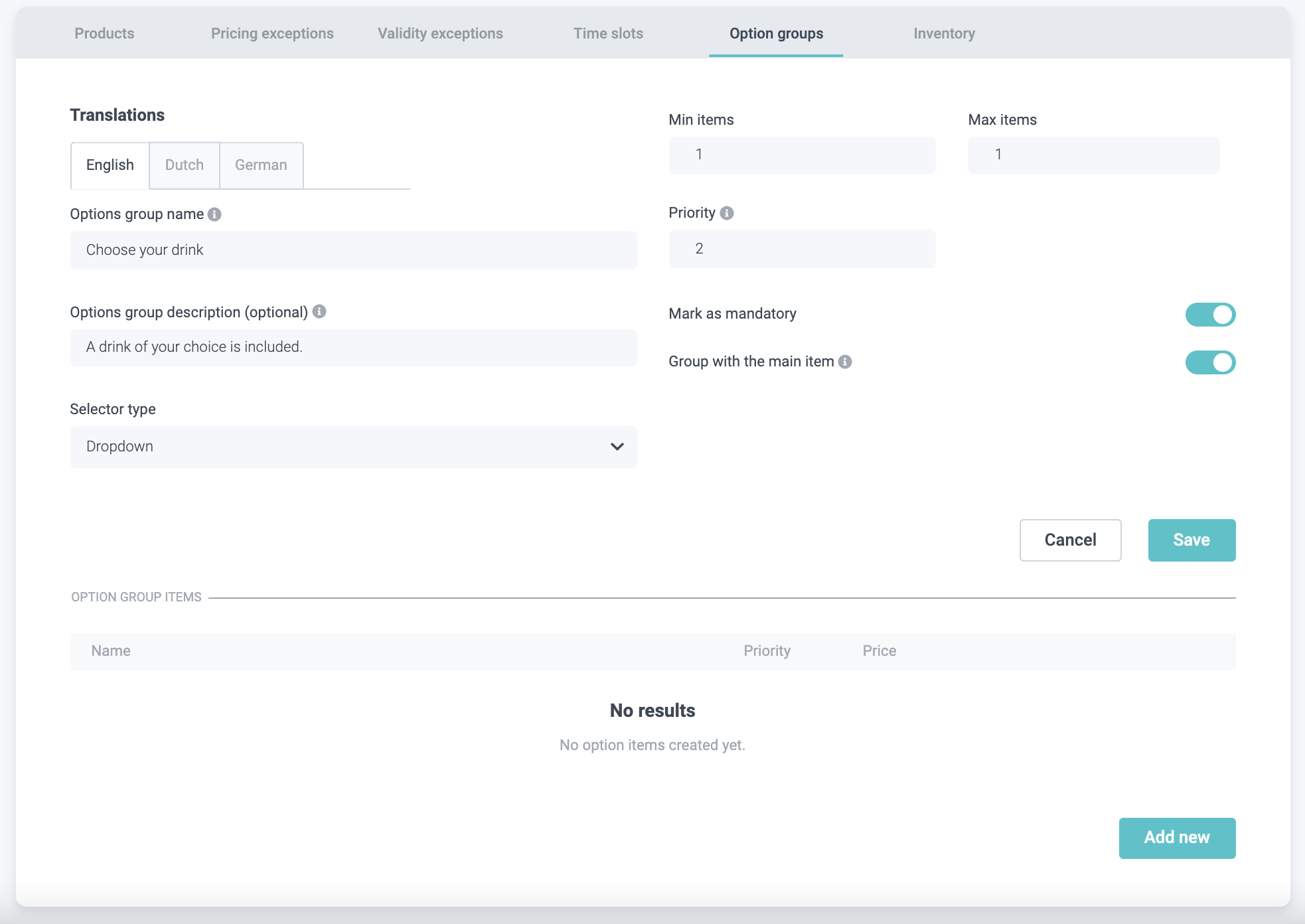Image resolution: width=1305 pixels, height=924 pixels.
Task: Click info icon for Group with main item
Action: 845,362
